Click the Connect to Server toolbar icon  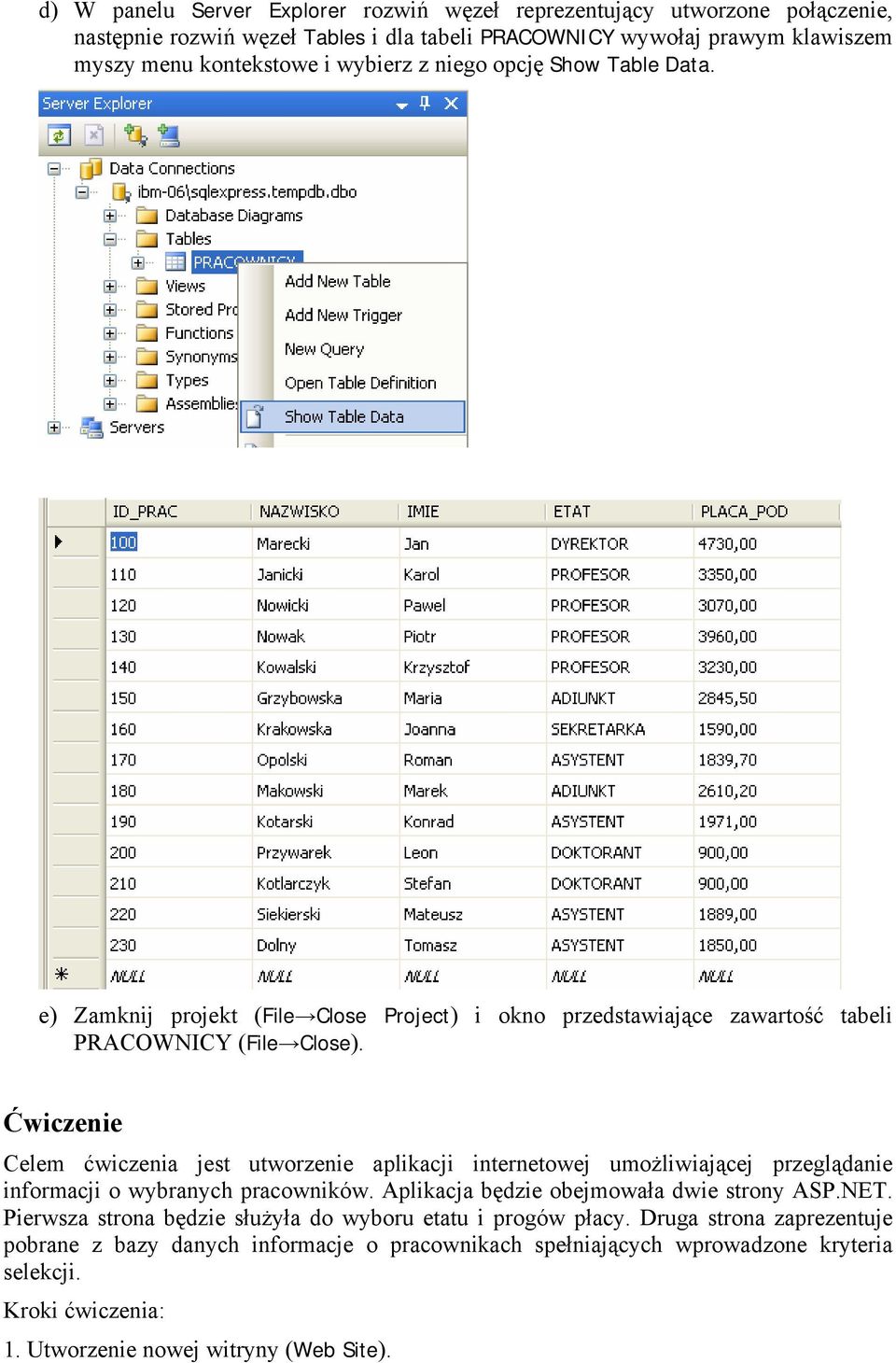tap(168, 135)
